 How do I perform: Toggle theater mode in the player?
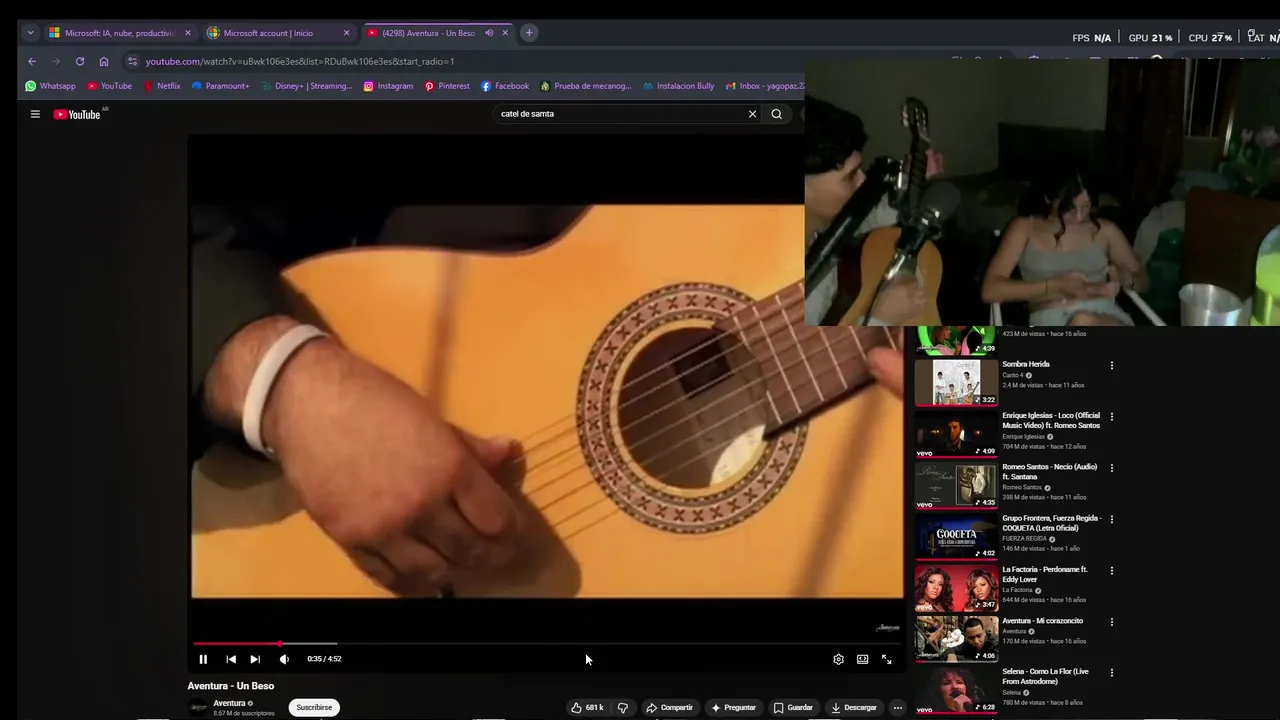point(862,659)
